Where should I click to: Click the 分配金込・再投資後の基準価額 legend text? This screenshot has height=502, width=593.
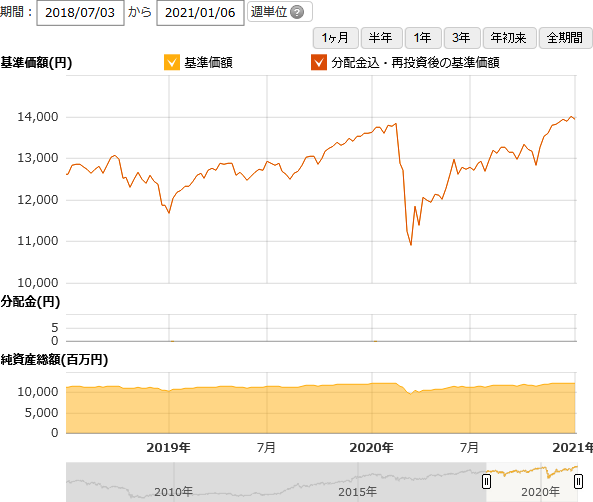(x=416, y=62)
